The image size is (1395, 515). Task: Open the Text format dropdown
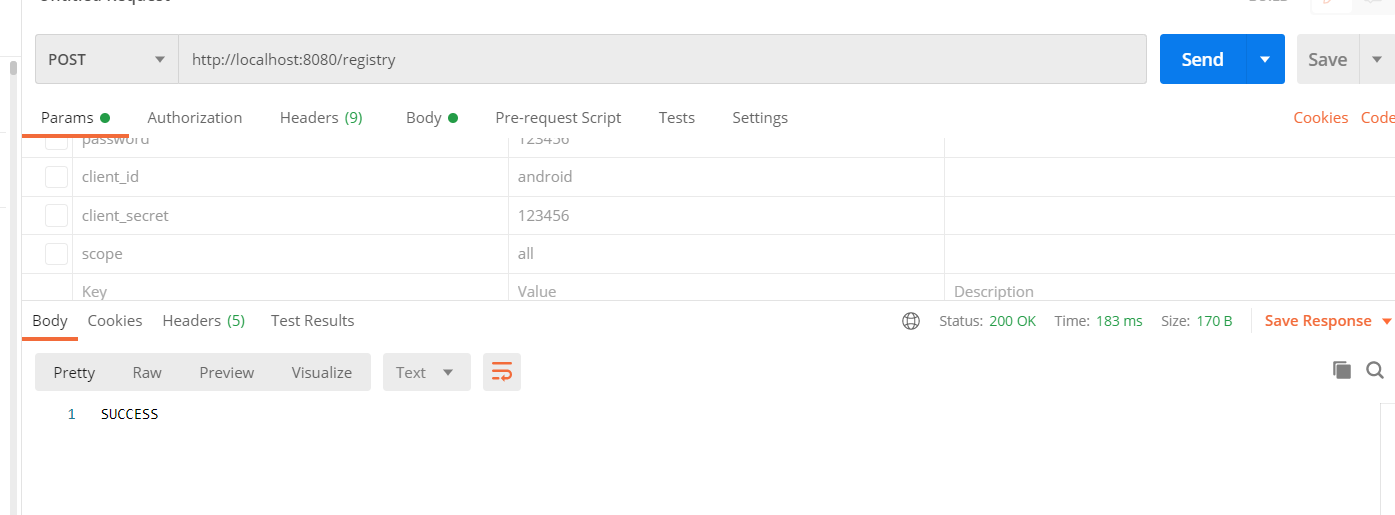pos(426,372)
